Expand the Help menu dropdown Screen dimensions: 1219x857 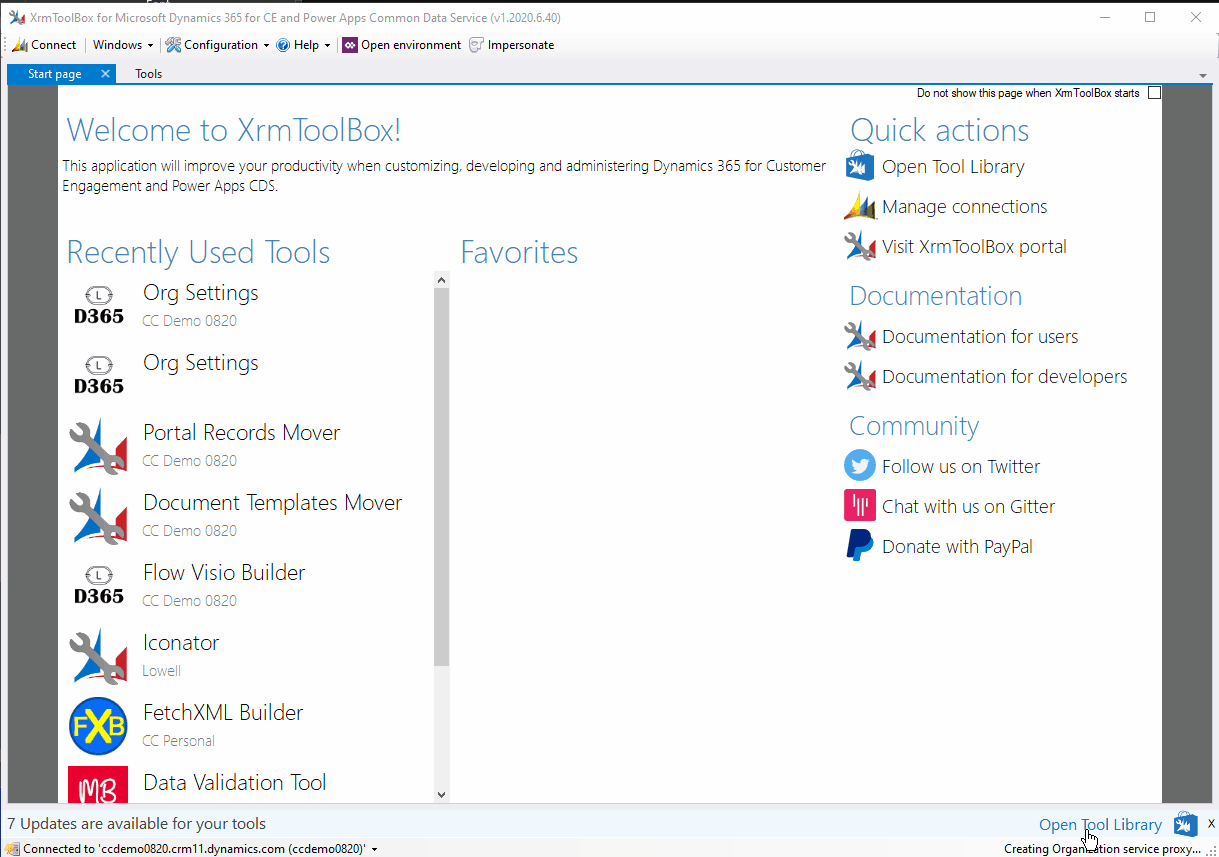coord(303,45)
